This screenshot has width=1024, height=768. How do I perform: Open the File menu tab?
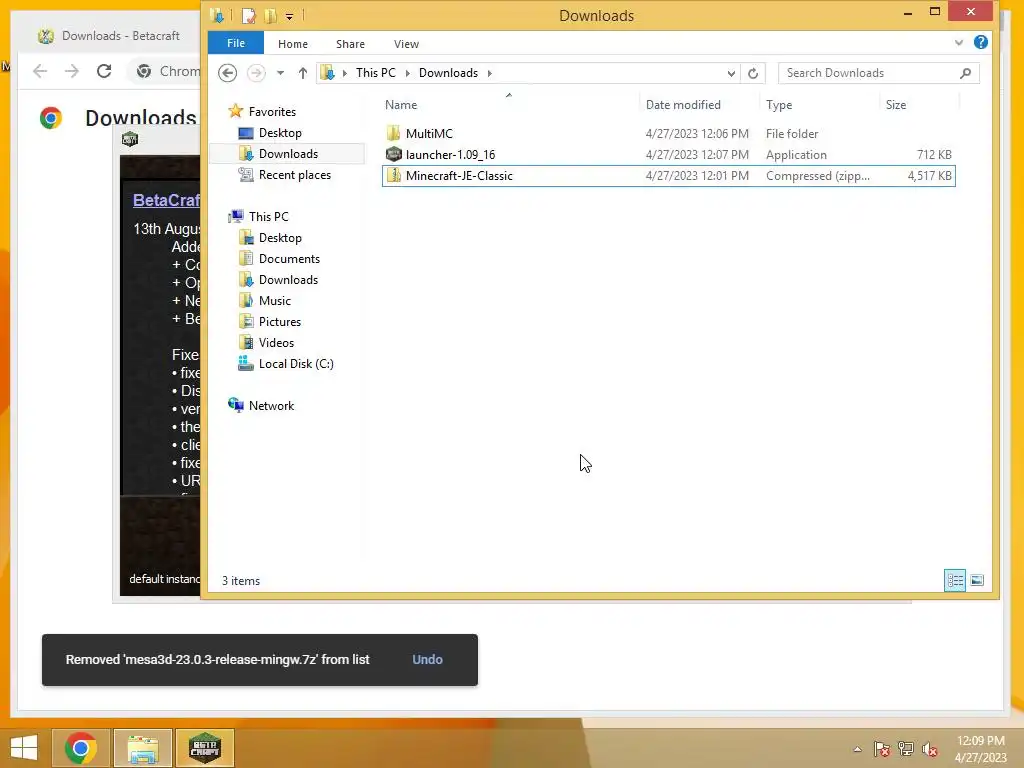click(x=236, y=43)
